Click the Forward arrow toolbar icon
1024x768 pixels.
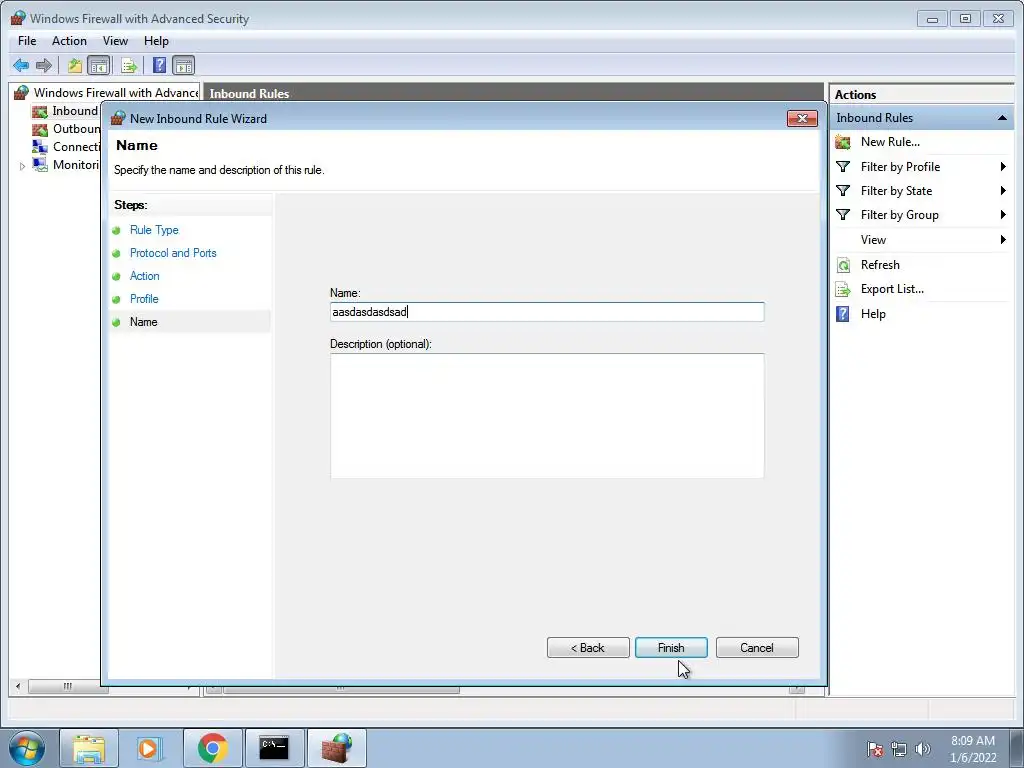point(44,65)
